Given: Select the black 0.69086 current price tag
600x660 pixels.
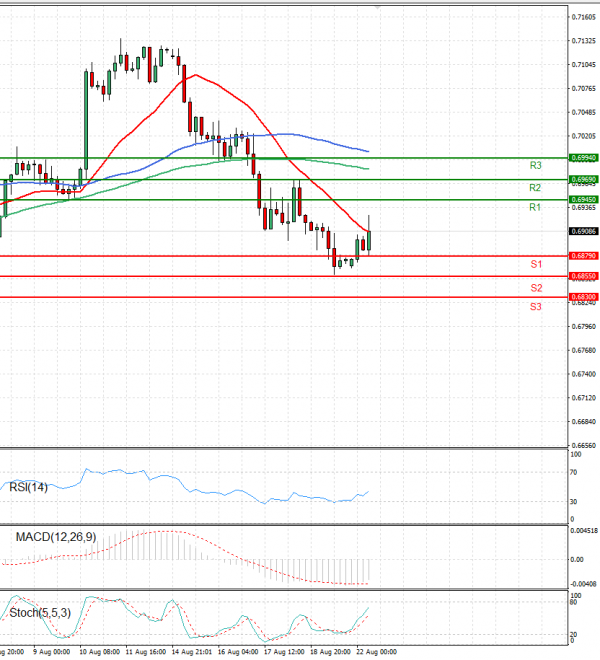Looking at the screenshot, I should [x=584, y=231].
